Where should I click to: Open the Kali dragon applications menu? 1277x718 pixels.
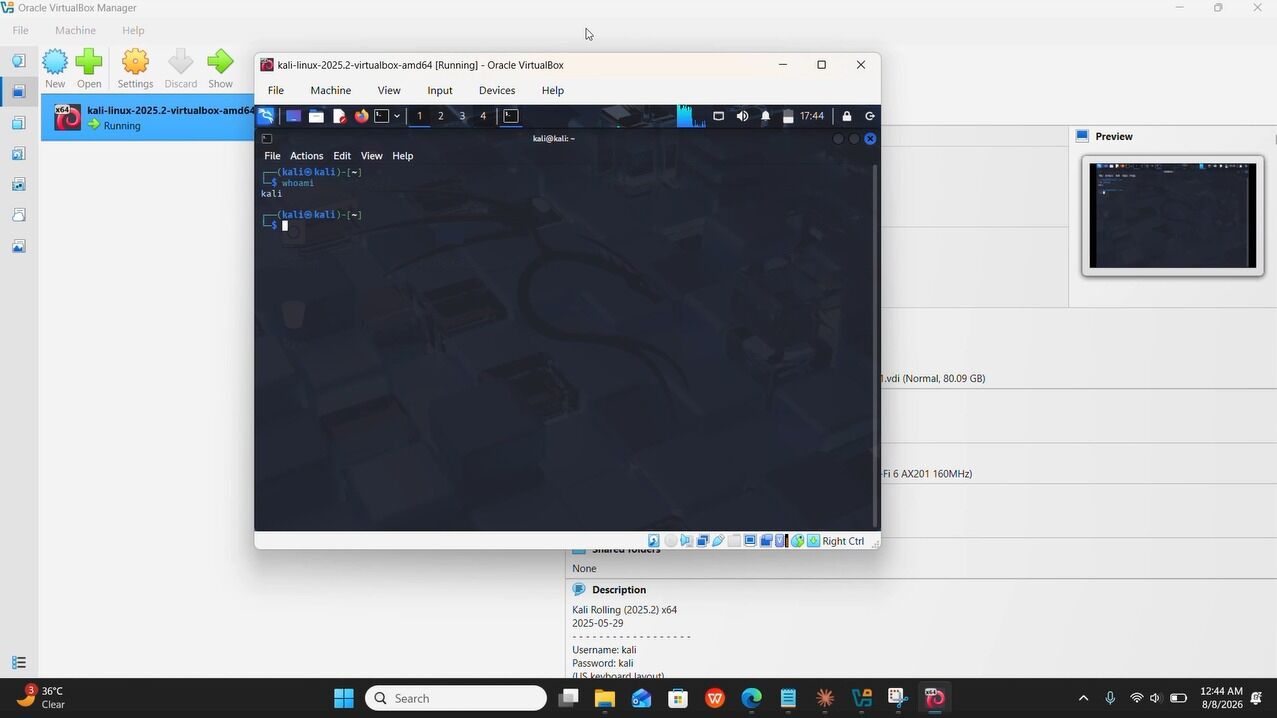pyautogui.click(x=266, y=116)
